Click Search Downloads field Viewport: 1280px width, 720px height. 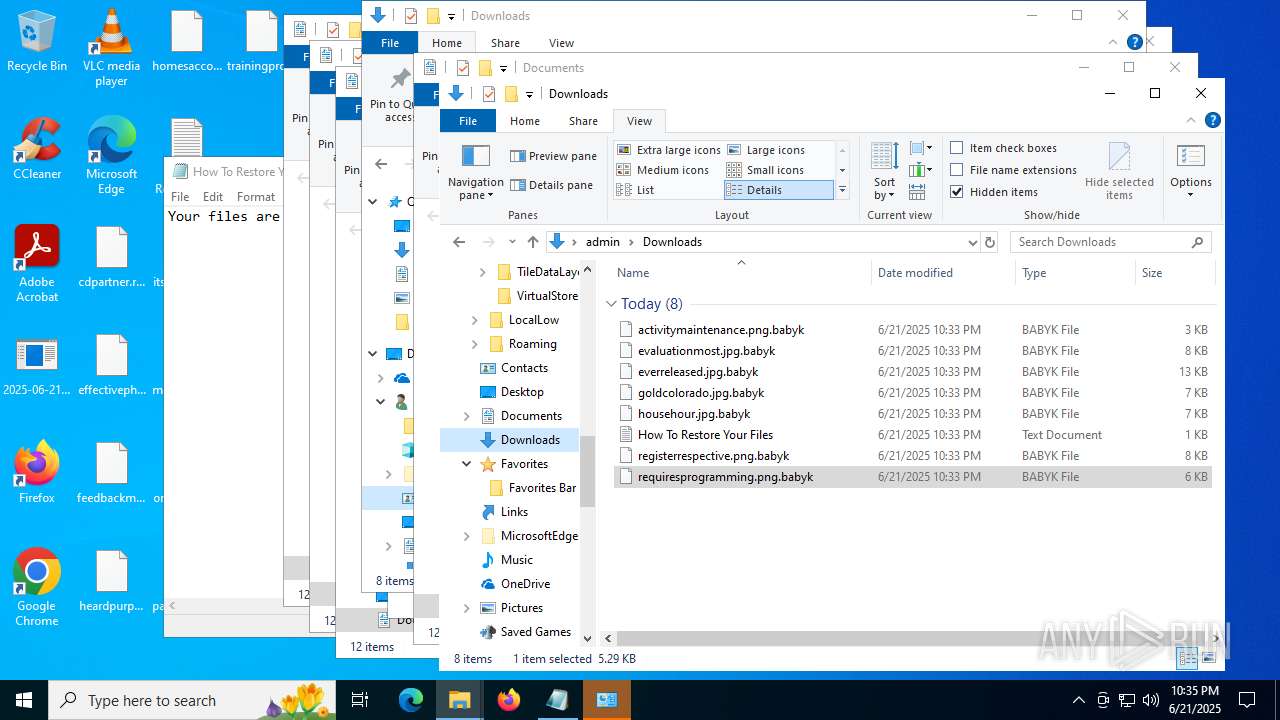click(x=1110, y=242)
